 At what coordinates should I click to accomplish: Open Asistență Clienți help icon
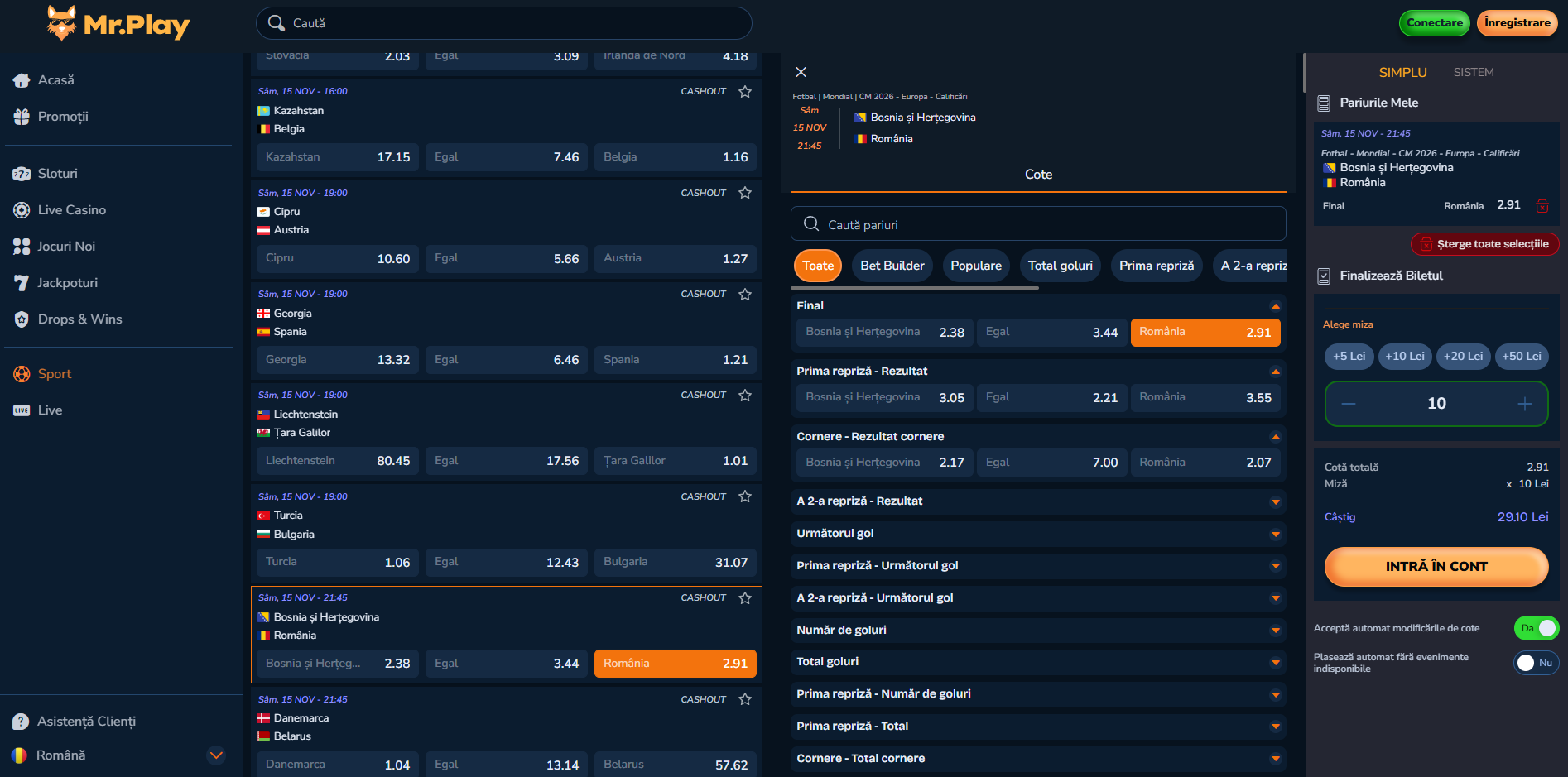21,722
